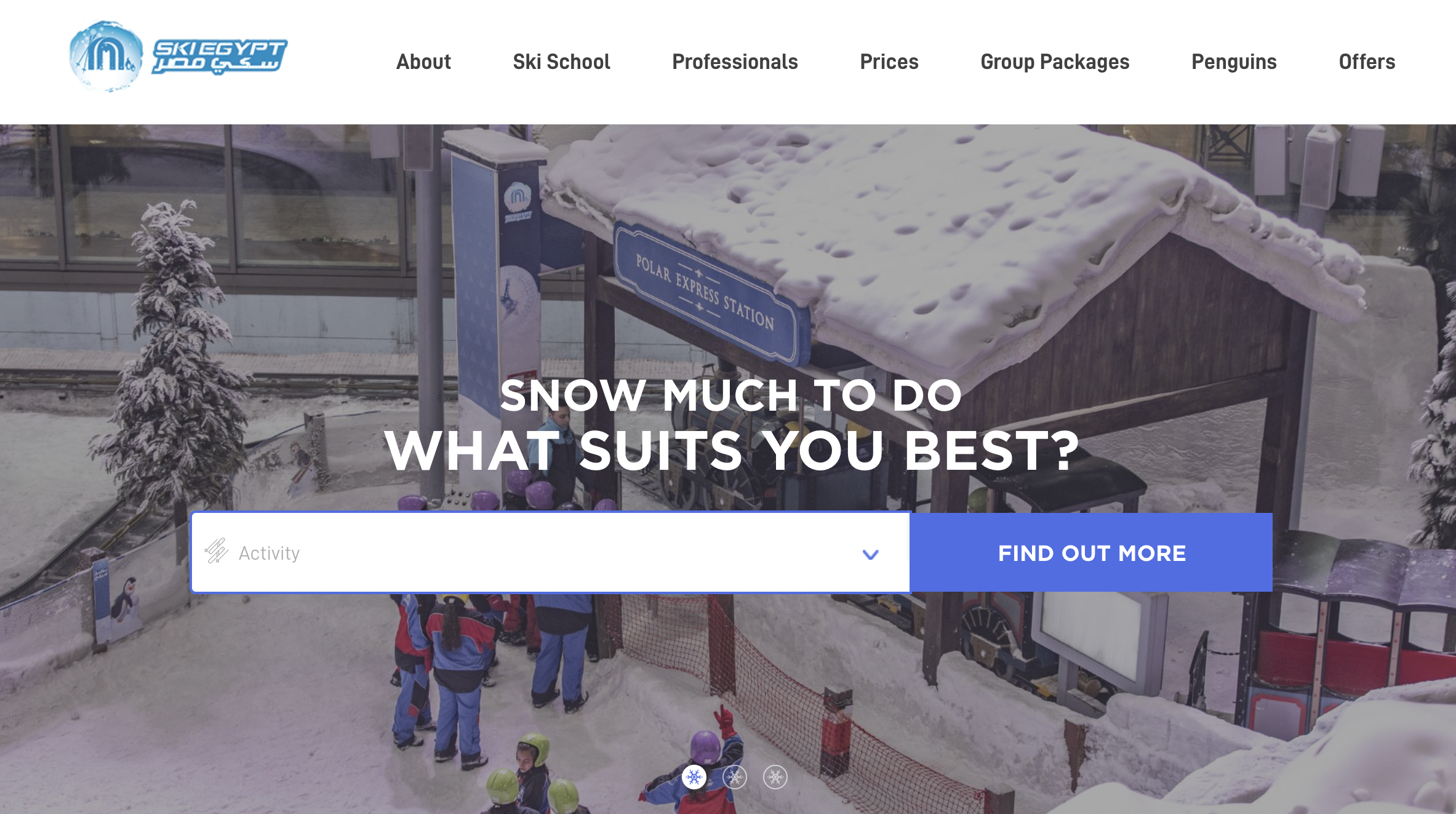This screenshot has height=814, width=1456.
Task: Select the first snowflake slide indicator
Action: (x=694, y=777)
